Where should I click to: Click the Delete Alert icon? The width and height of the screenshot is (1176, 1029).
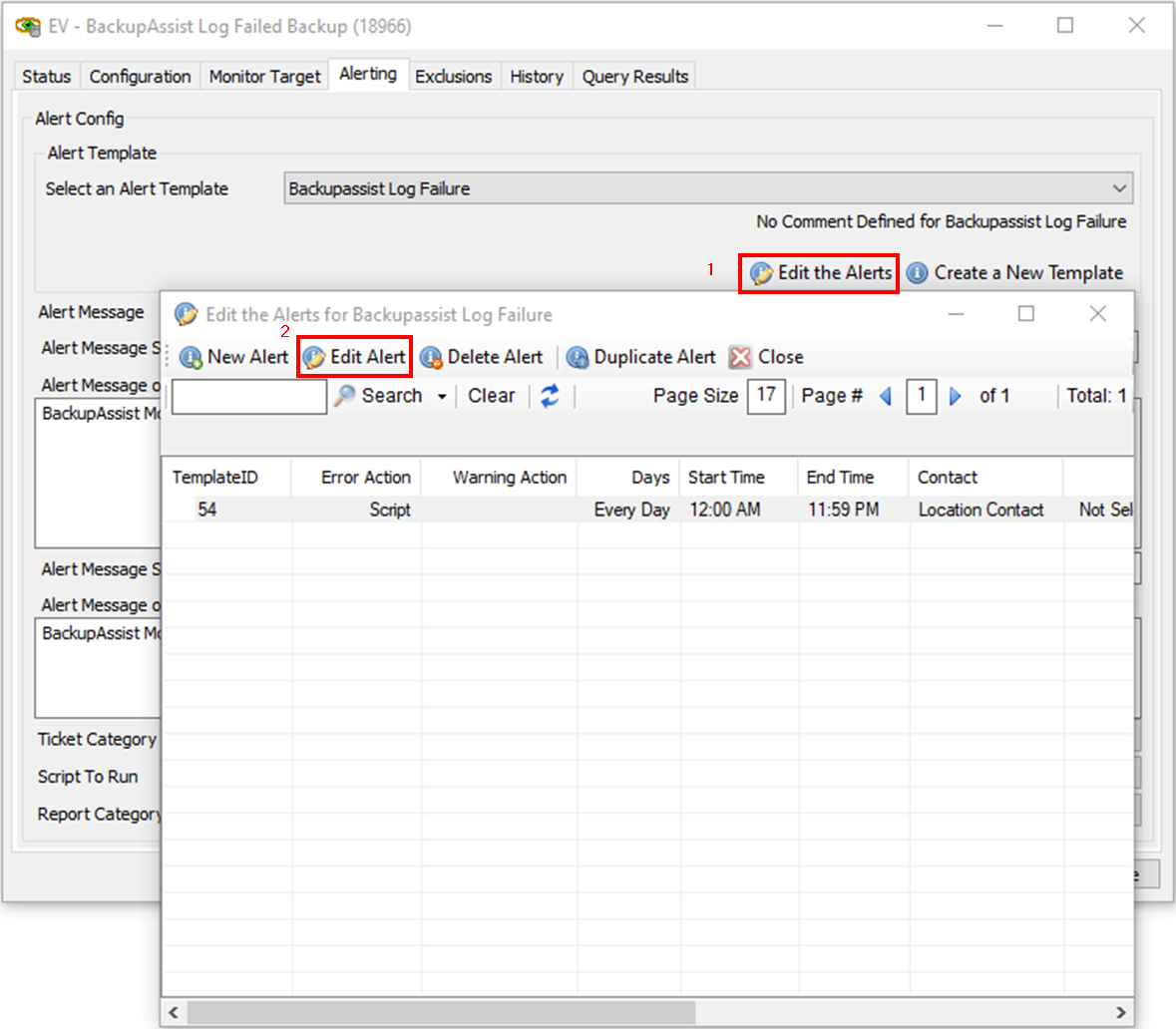pyautogui.click(x=432, y=357)
